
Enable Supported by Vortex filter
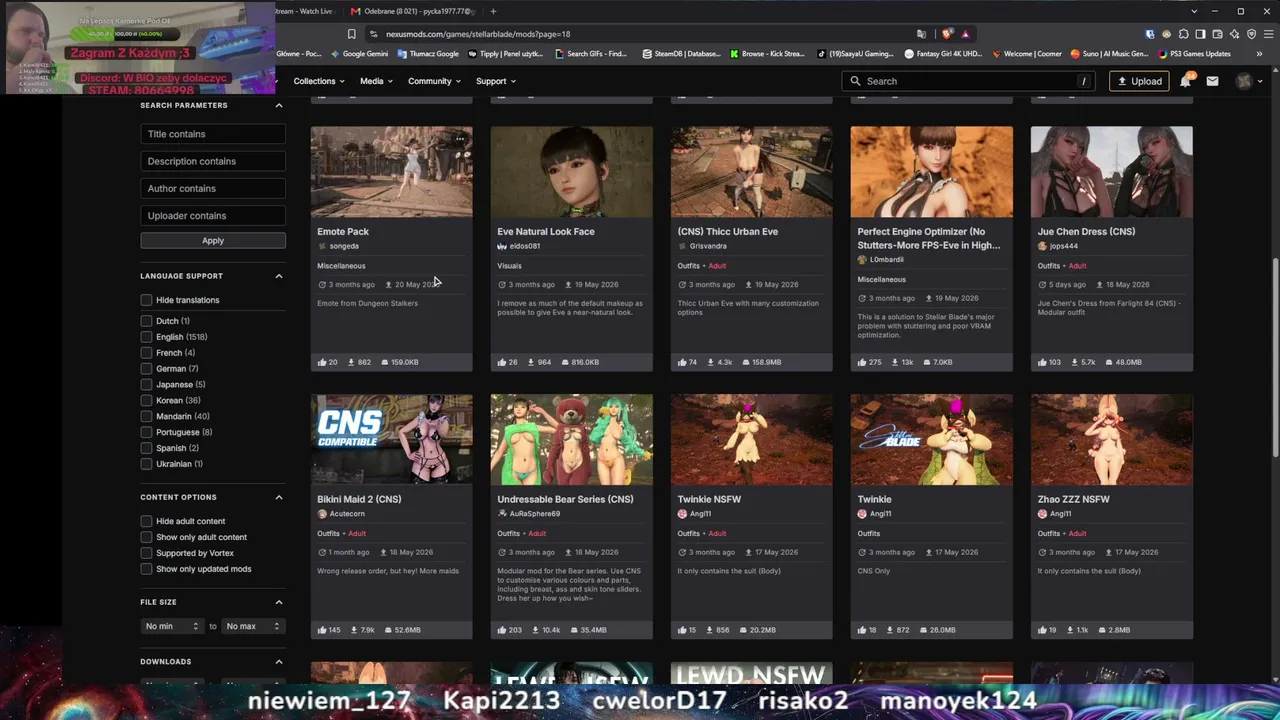[x=146, y=553]
